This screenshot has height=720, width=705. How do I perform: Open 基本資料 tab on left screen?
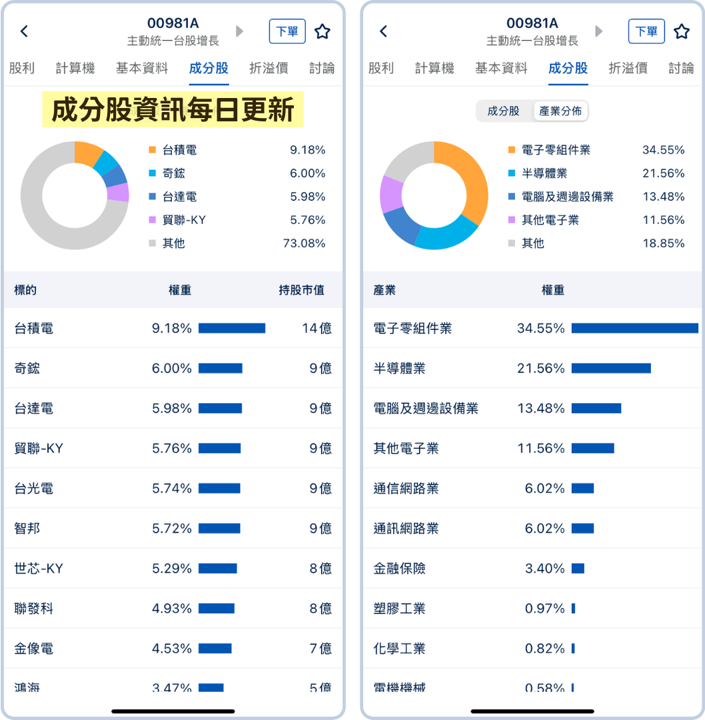pyautogui.click(x=142, y=68)
